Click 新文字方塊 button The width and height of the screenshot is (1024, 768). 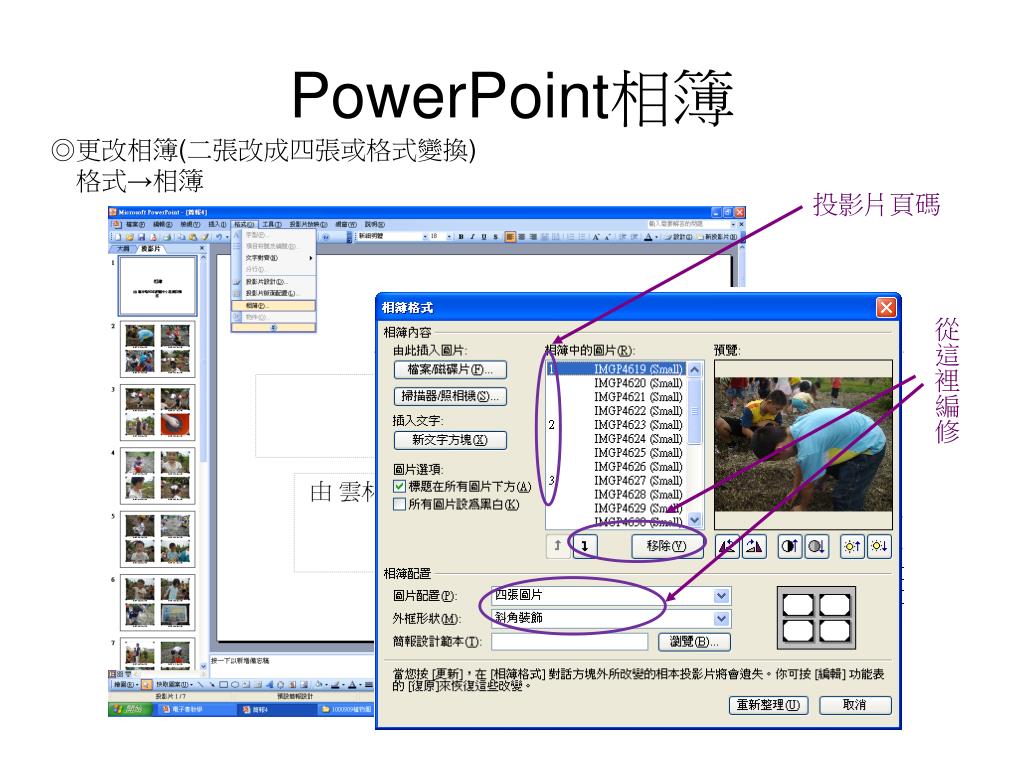point(450,440)
